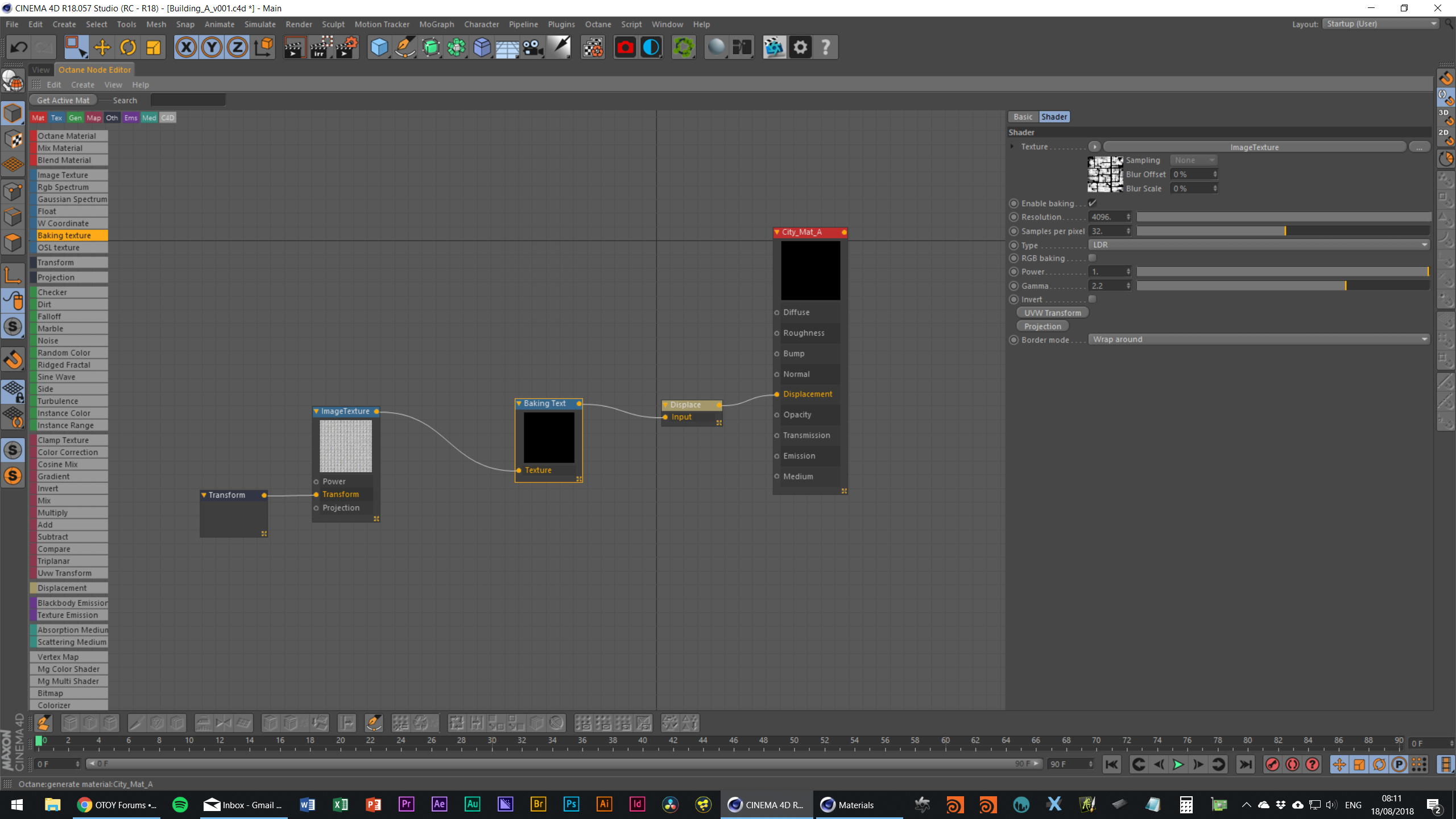
Task: Open the MoGraph menu
Action: pyautogui.click(x=436, y=24)
